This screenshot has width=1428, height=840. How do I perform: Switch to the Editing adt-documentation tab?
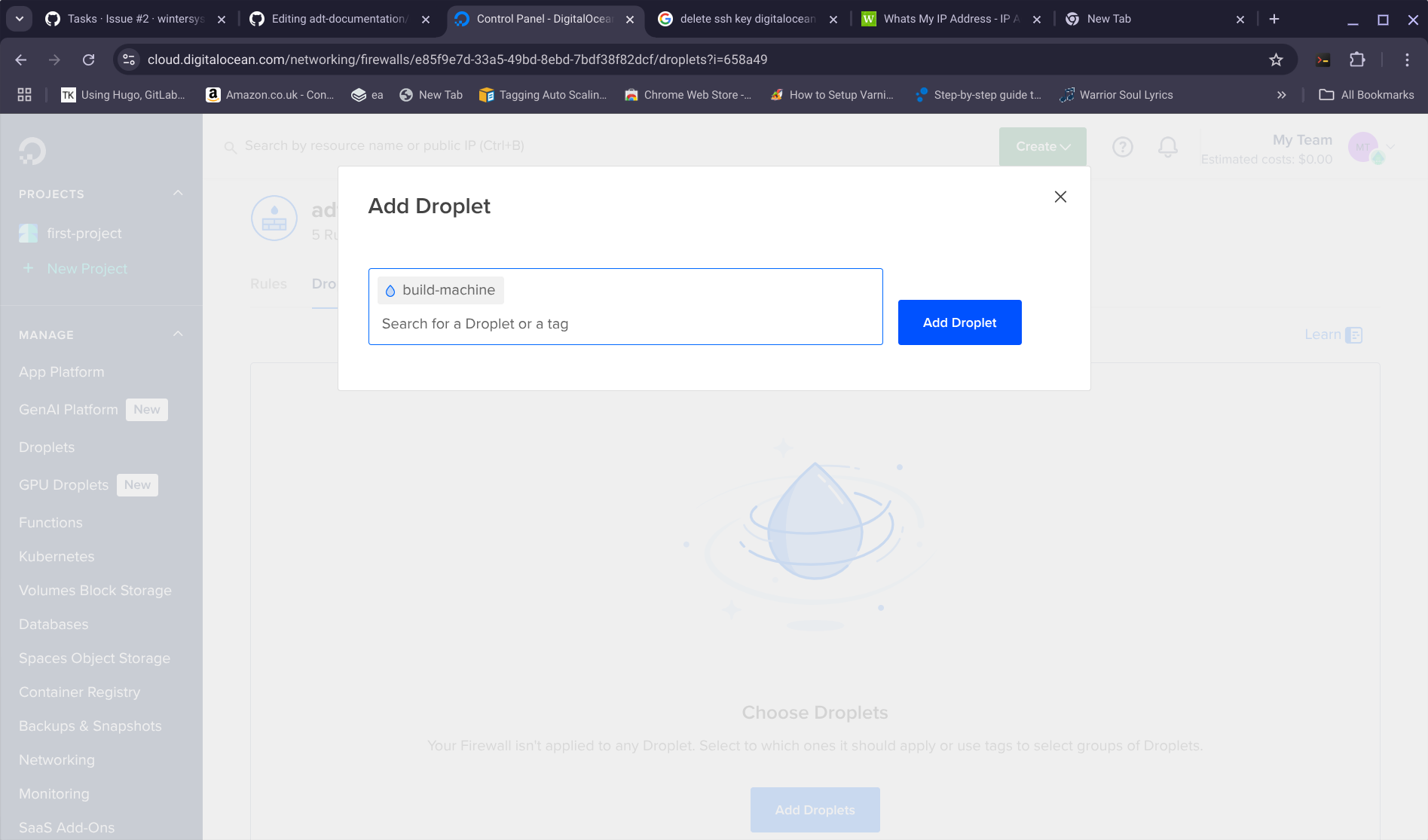[338, 19]
